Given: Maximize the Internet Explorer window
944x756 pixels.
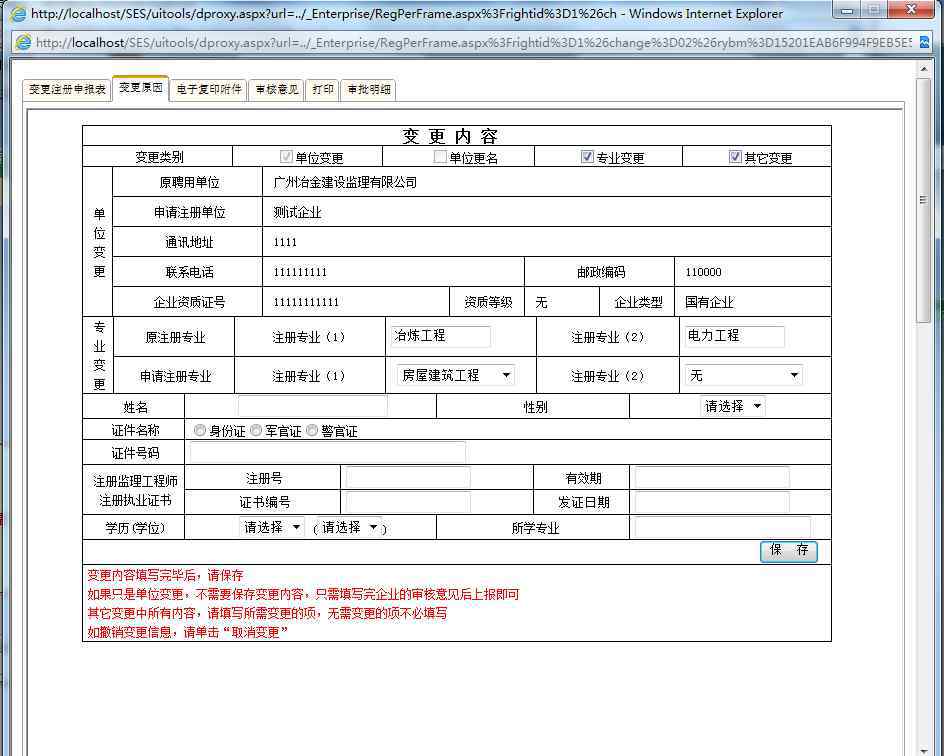Looking at the screenshot, I should click(874, 10).
